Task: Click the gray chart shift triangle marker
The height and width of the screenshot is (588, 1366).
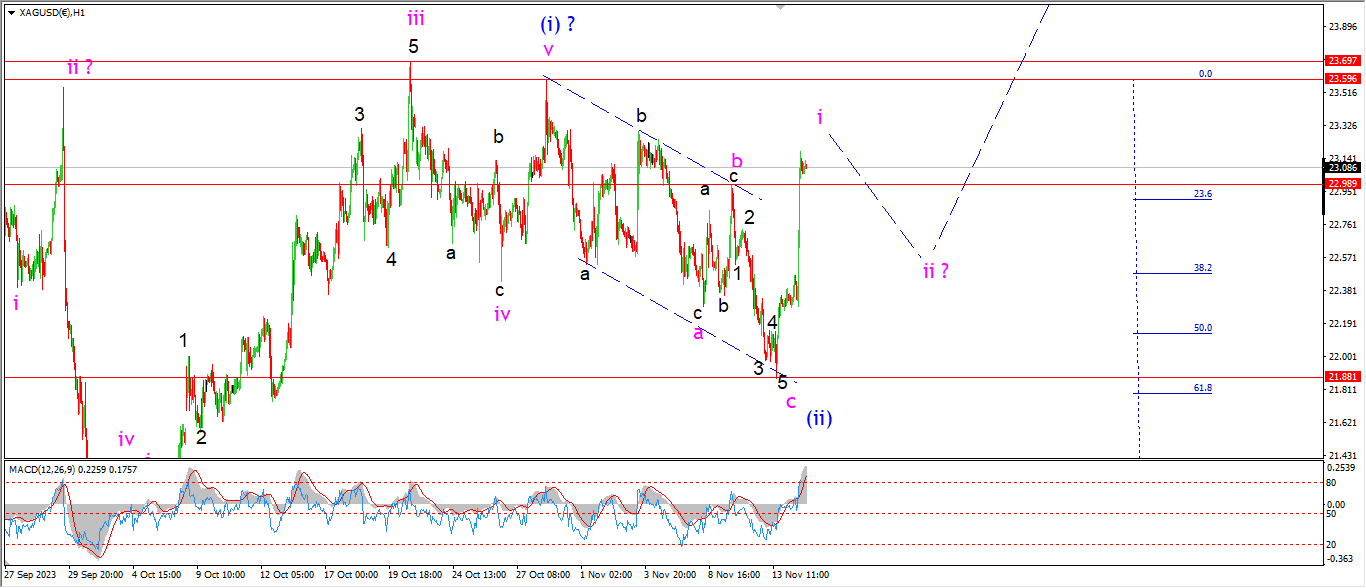Action: point(780,7)
